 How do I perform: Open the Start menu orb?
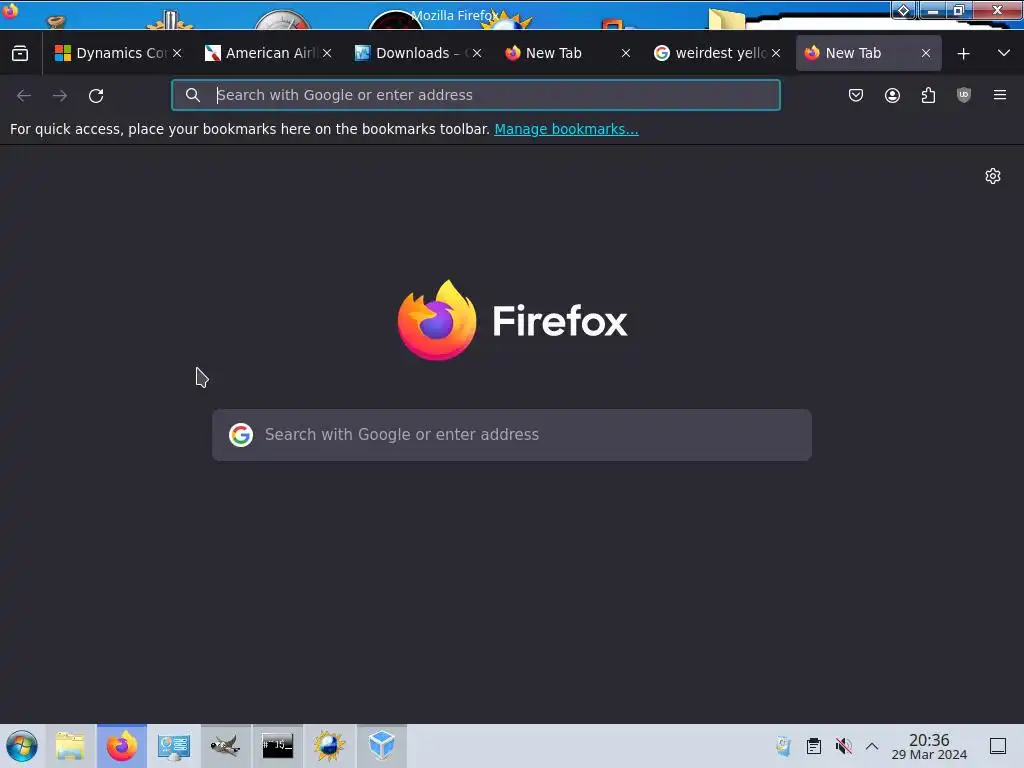[22, 746]
